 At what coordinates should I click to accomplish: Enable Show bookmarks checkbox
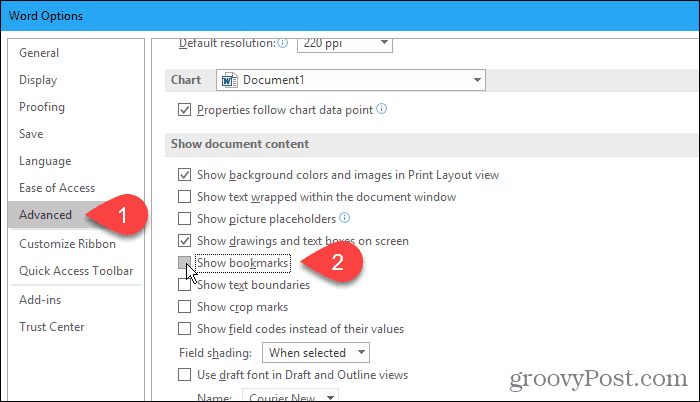coord(184,263)
